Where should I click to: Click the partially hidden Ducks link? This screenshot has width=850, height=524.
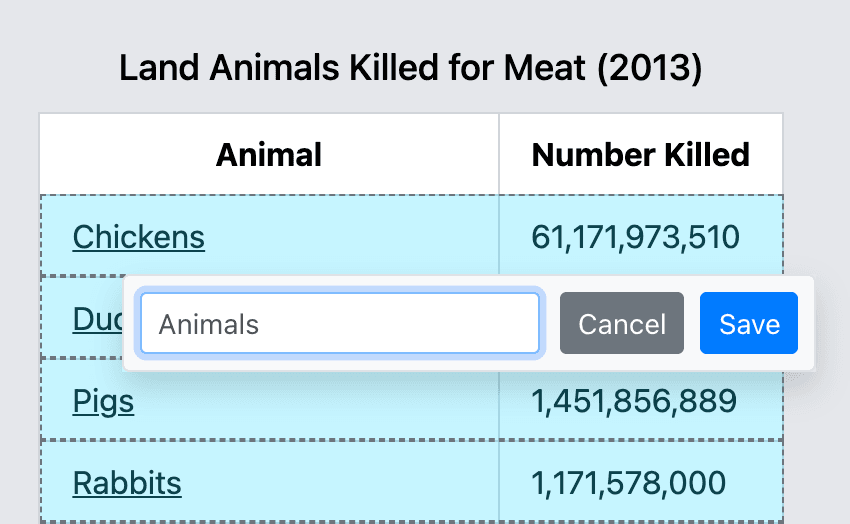97,318
